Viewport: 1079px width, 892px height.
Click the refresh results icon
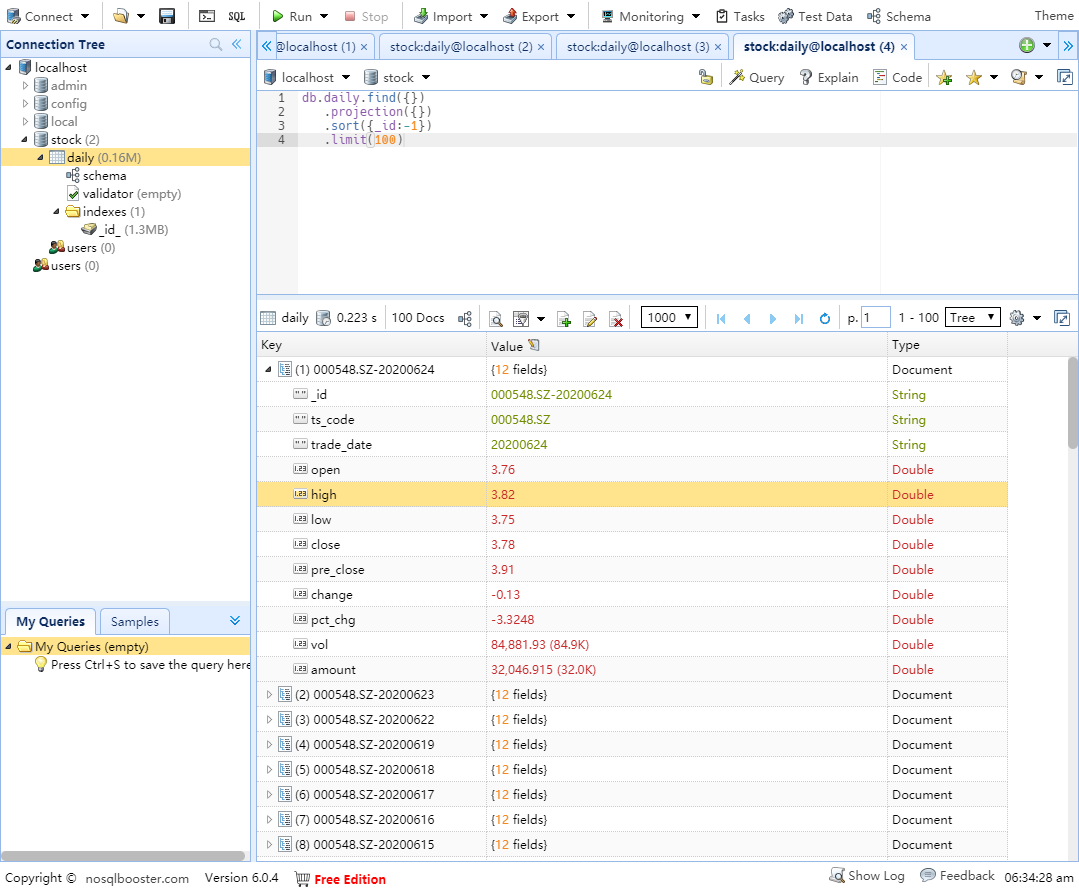coord(825,318)
